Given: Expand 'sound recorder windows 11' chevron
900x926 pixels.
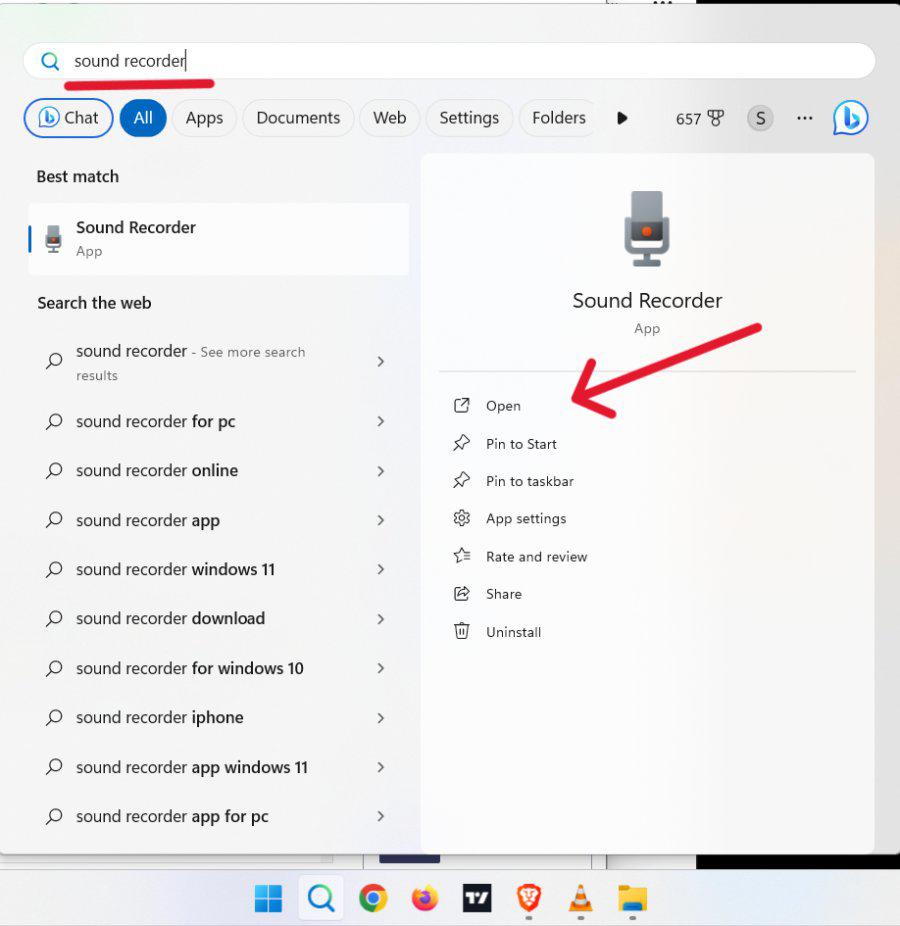Looking at the screenshot, I should click(381, 569).
